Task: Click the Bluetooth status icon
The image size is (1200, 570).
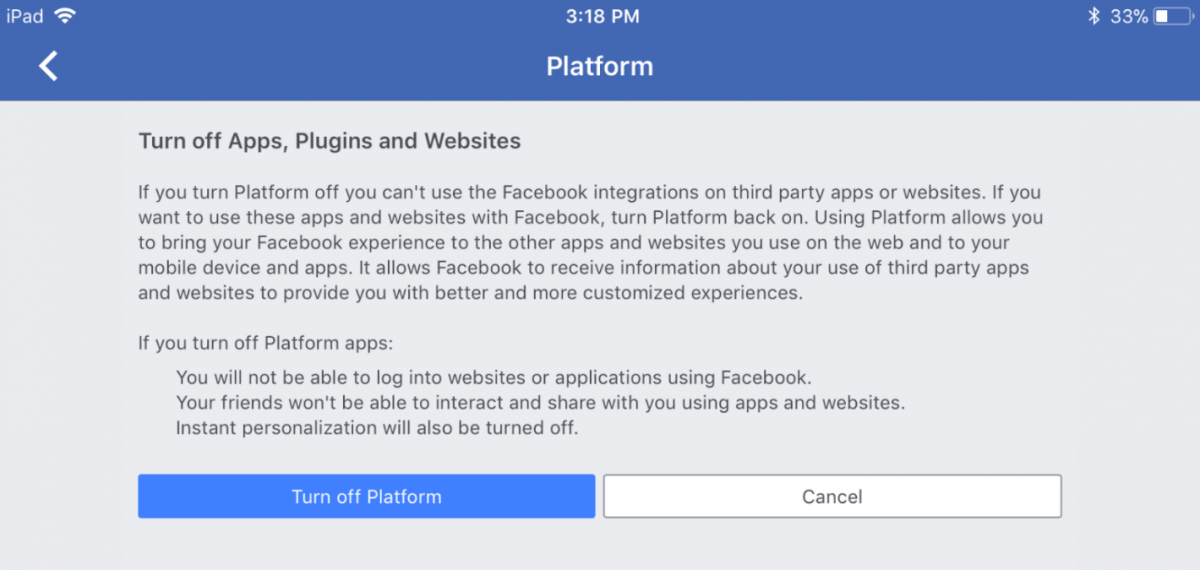Action: 1096,16
